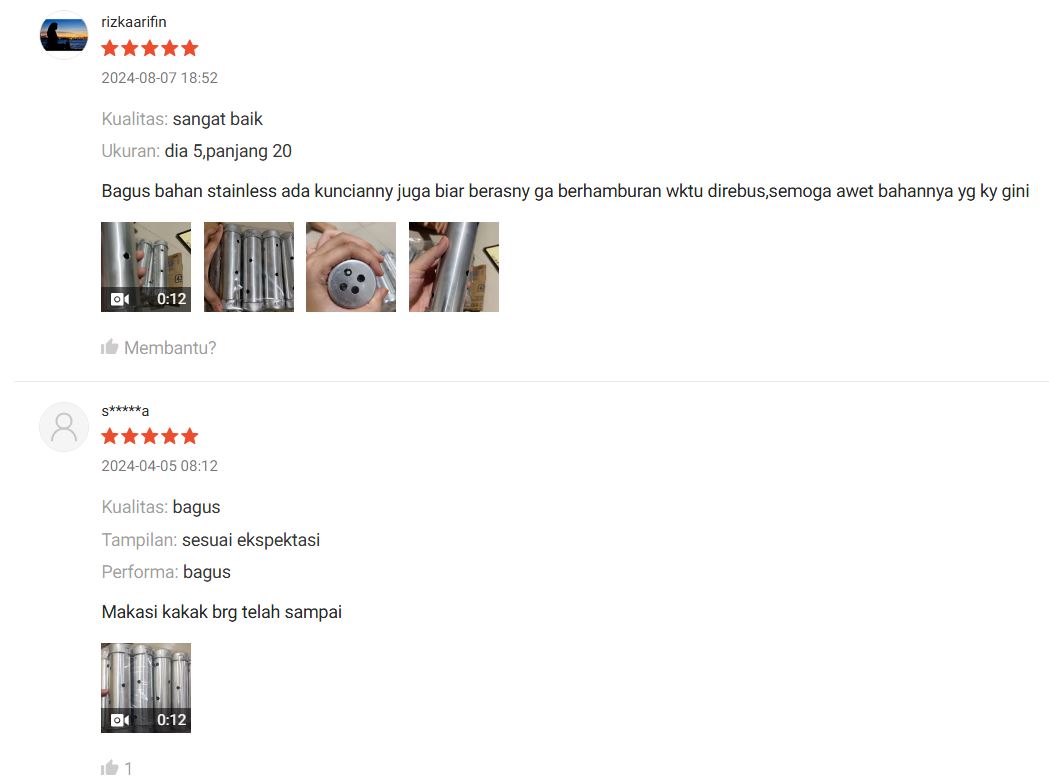The width and height of the screenshot is (1049, 780).
Task: Open photo of four steel tubes in hand
Action: pyautogui.click(x=249, y=267)
